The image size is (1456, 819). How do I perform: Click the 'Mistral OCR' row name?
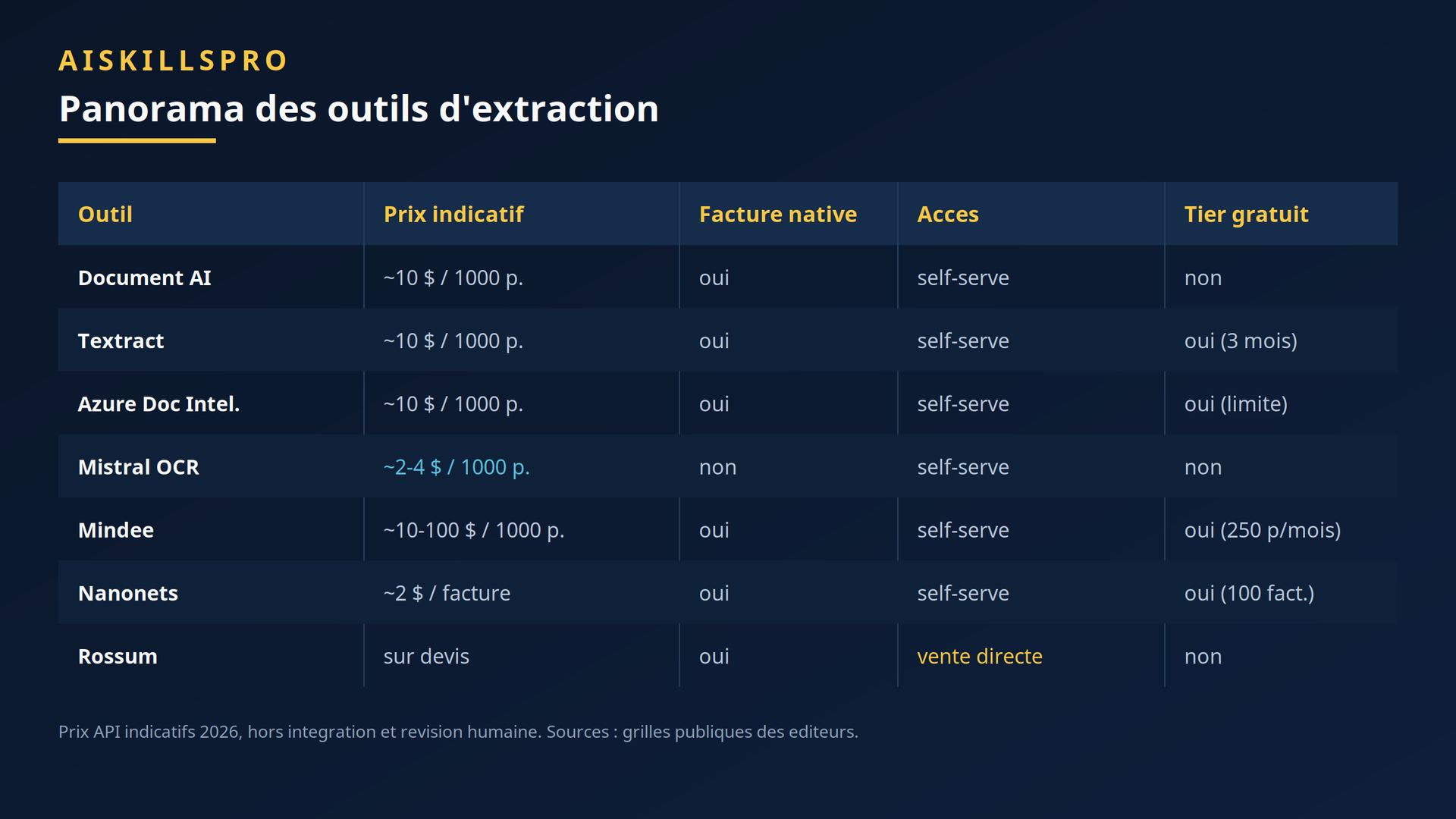tap(139, 466)
